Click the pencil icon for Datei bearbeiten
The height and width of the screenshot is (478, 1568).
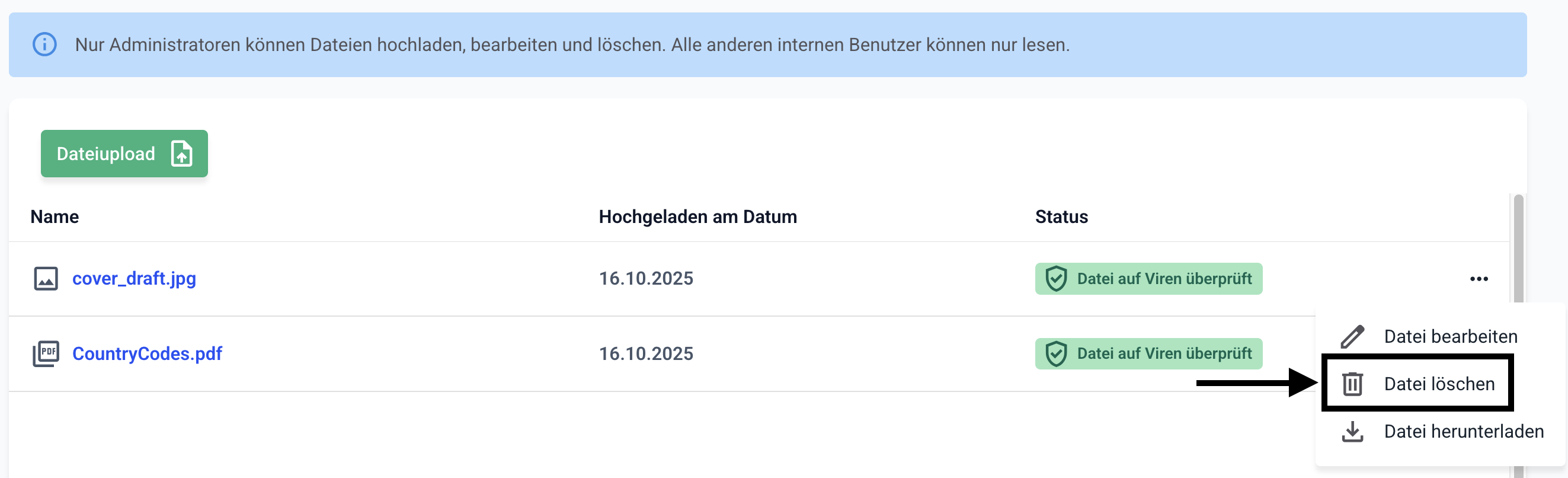click(x=1352, y=337)
